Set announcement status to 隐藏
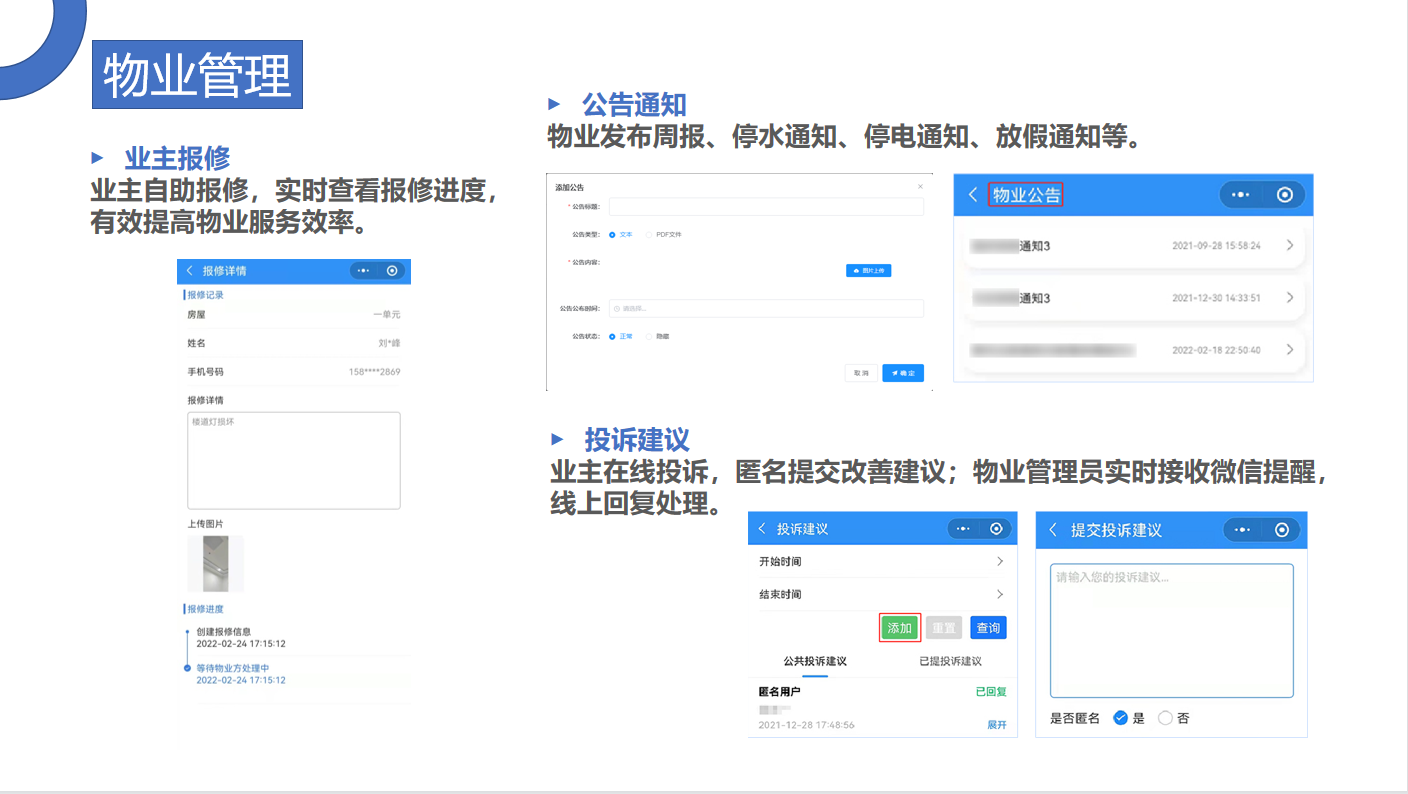Viewport: 1408px width, 794px height. (x=648, y=337)
